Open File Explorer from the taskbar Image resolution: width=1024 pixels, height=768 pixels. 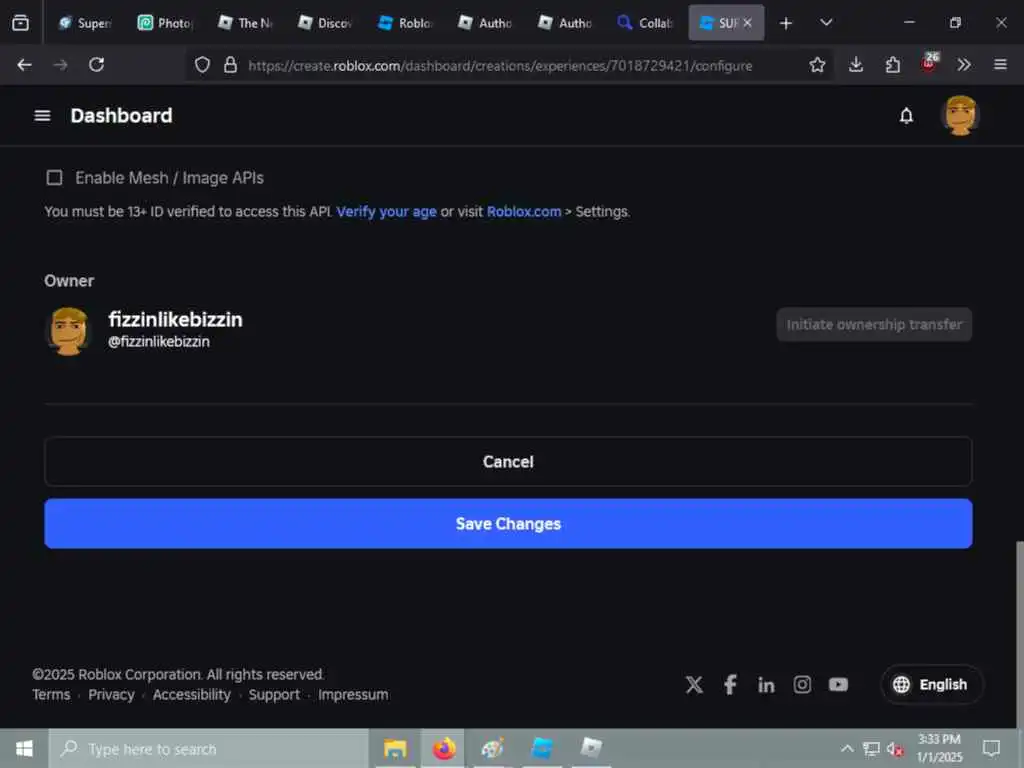pyautogui.click(x=395, y=748)
